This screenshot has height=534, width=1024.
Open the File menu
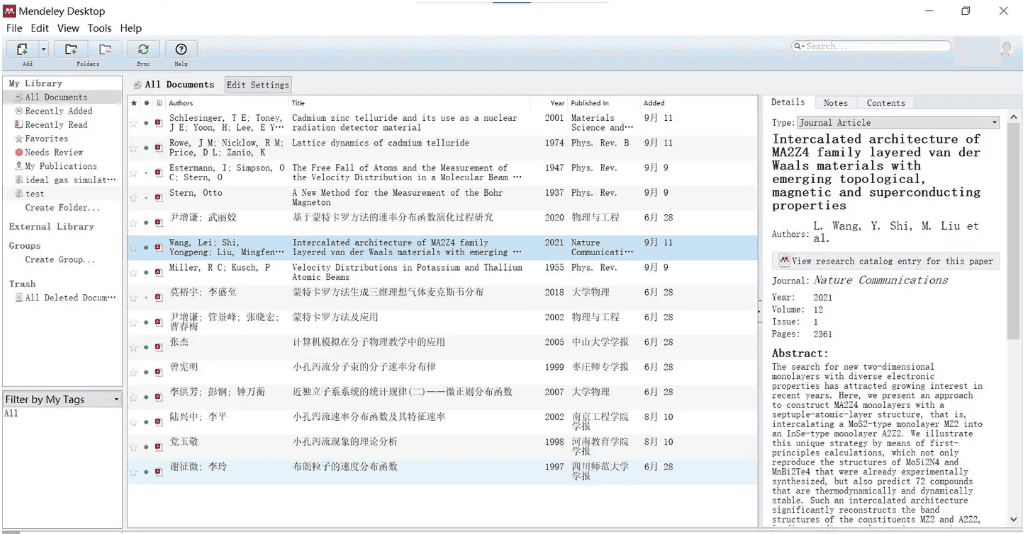[x=14, y=28]
